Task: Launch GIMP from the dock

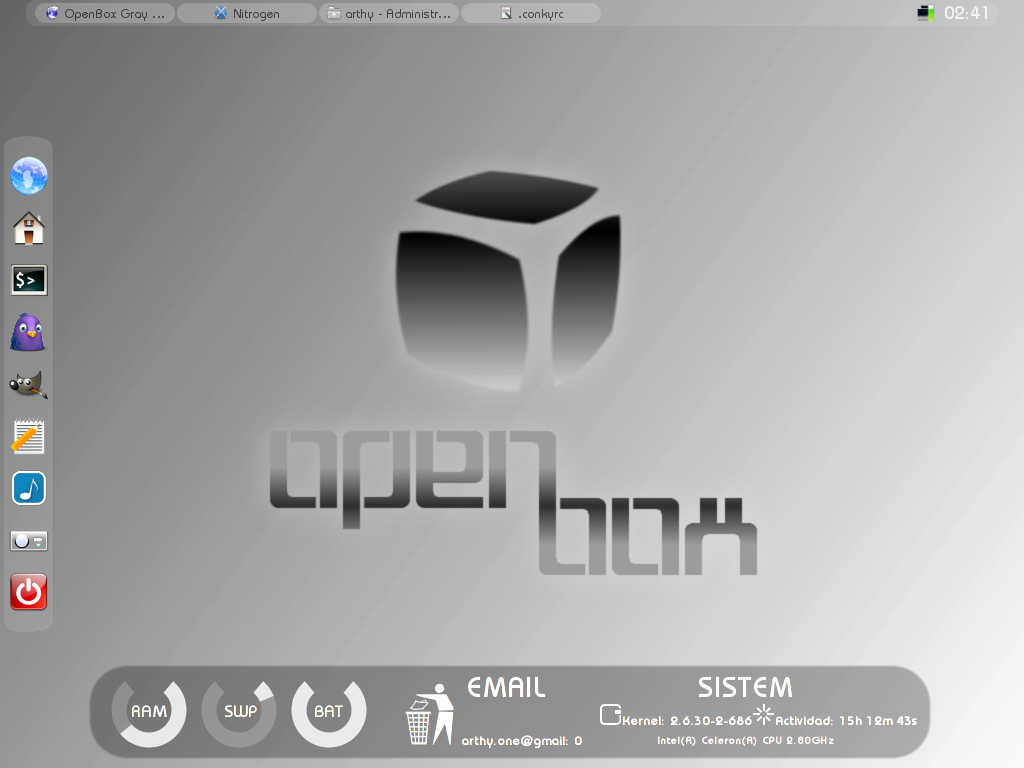Action: [29, 384]
